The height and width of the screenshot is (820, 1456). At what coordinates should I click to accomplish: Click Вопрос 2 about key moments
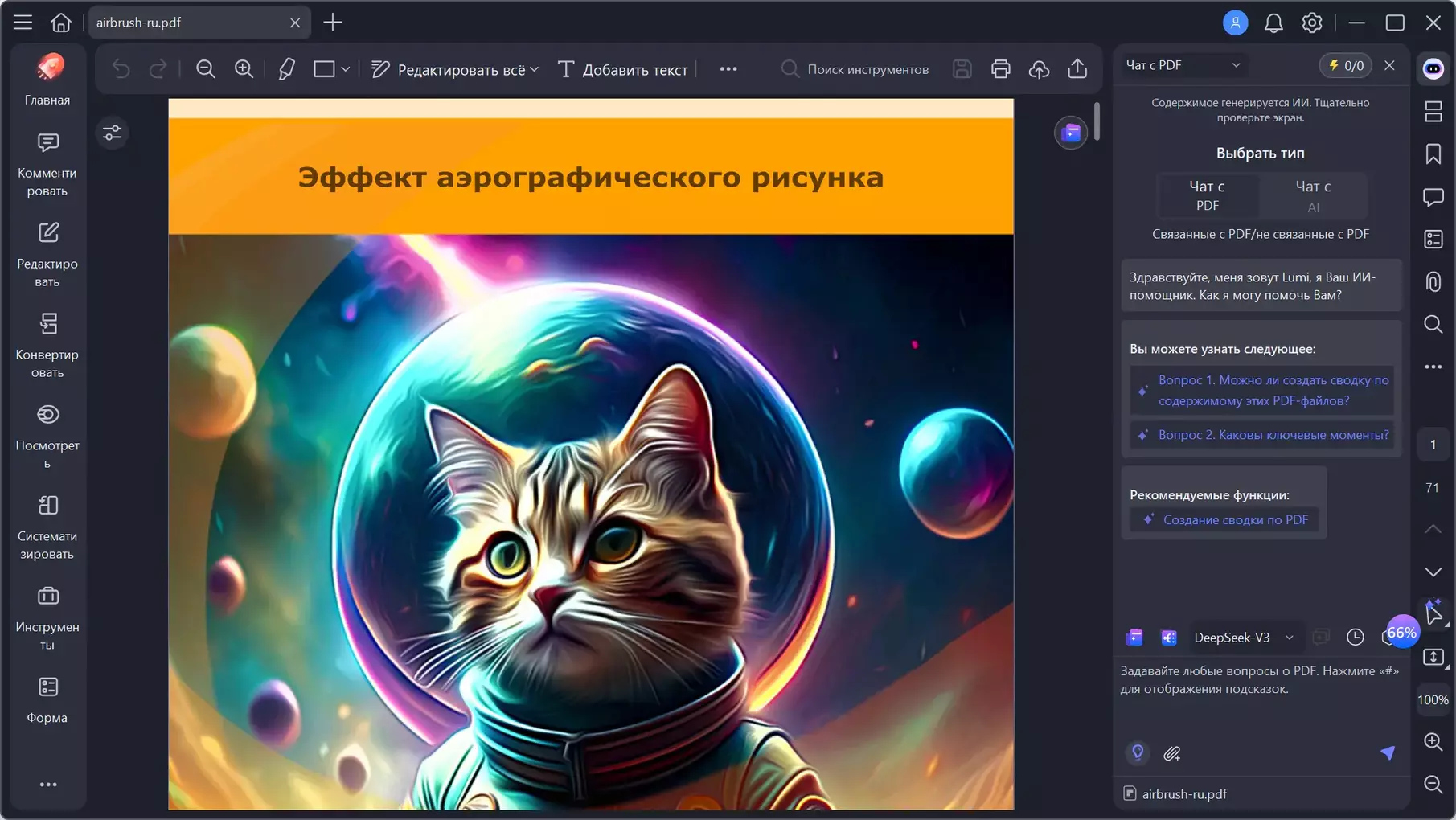pyautogui.click(x=1273, y=435)
